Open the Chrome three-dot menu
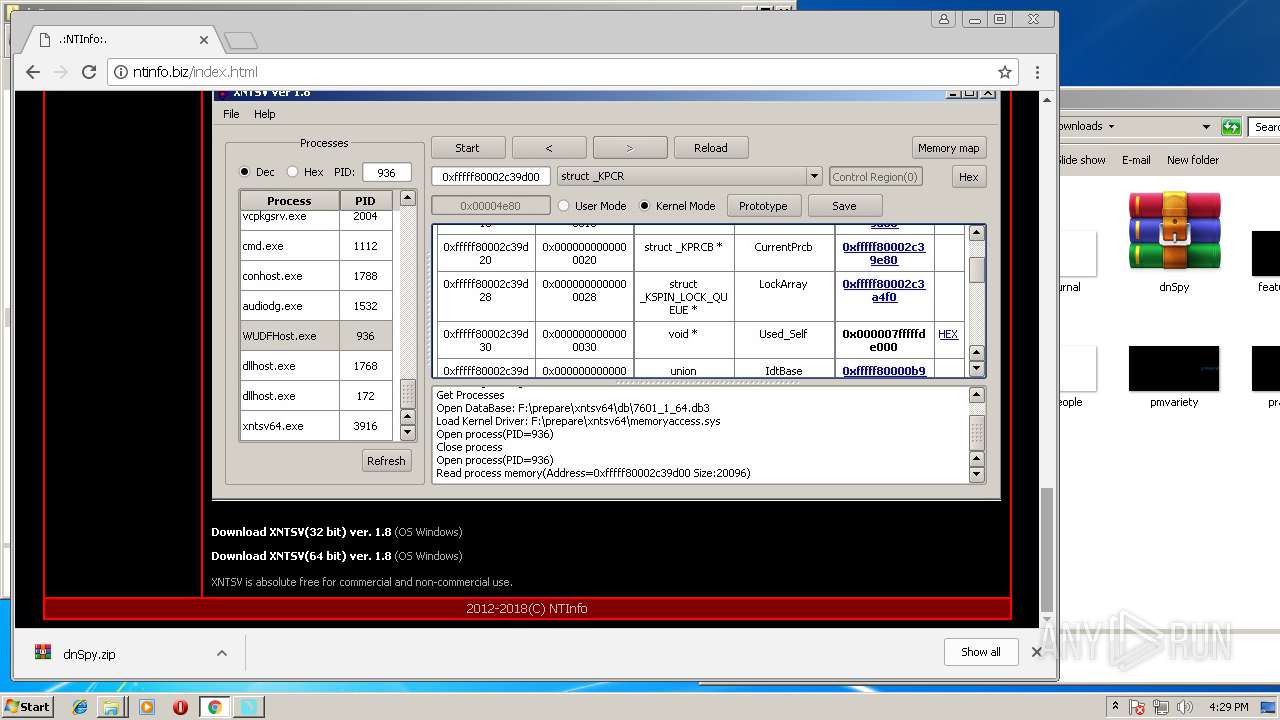This screenshot has width=1280, height=720. [x=1037, y=72]
